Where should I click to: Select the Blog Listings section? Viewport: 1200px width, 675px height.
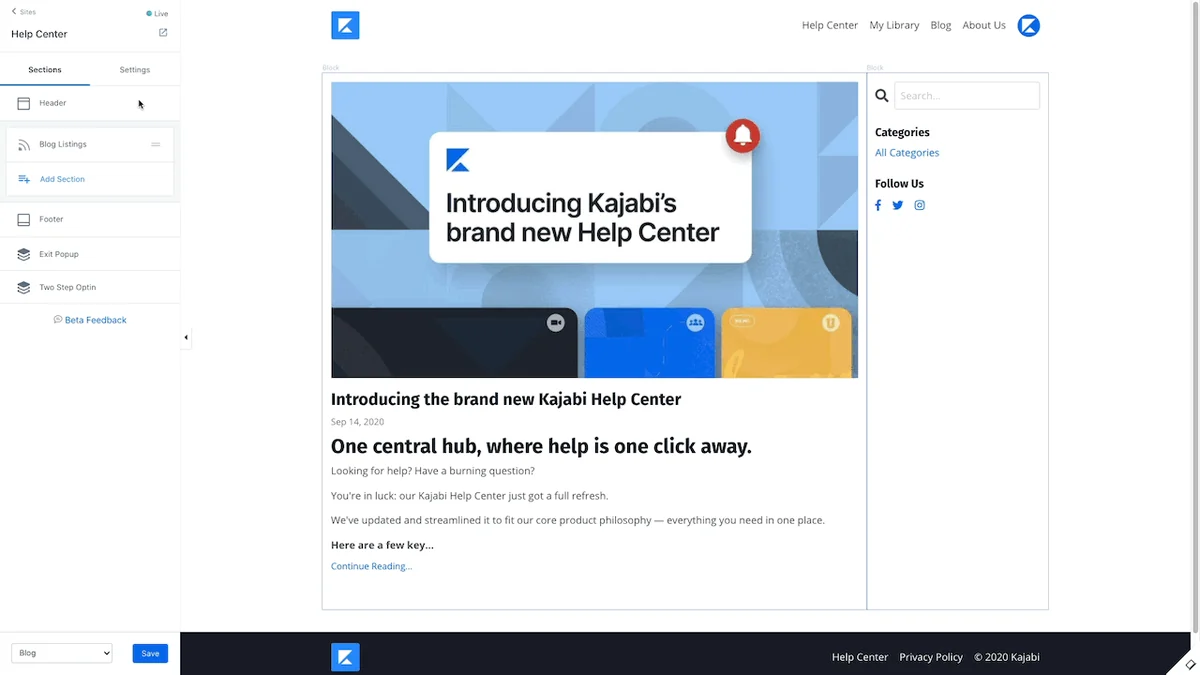click(90, 145)
